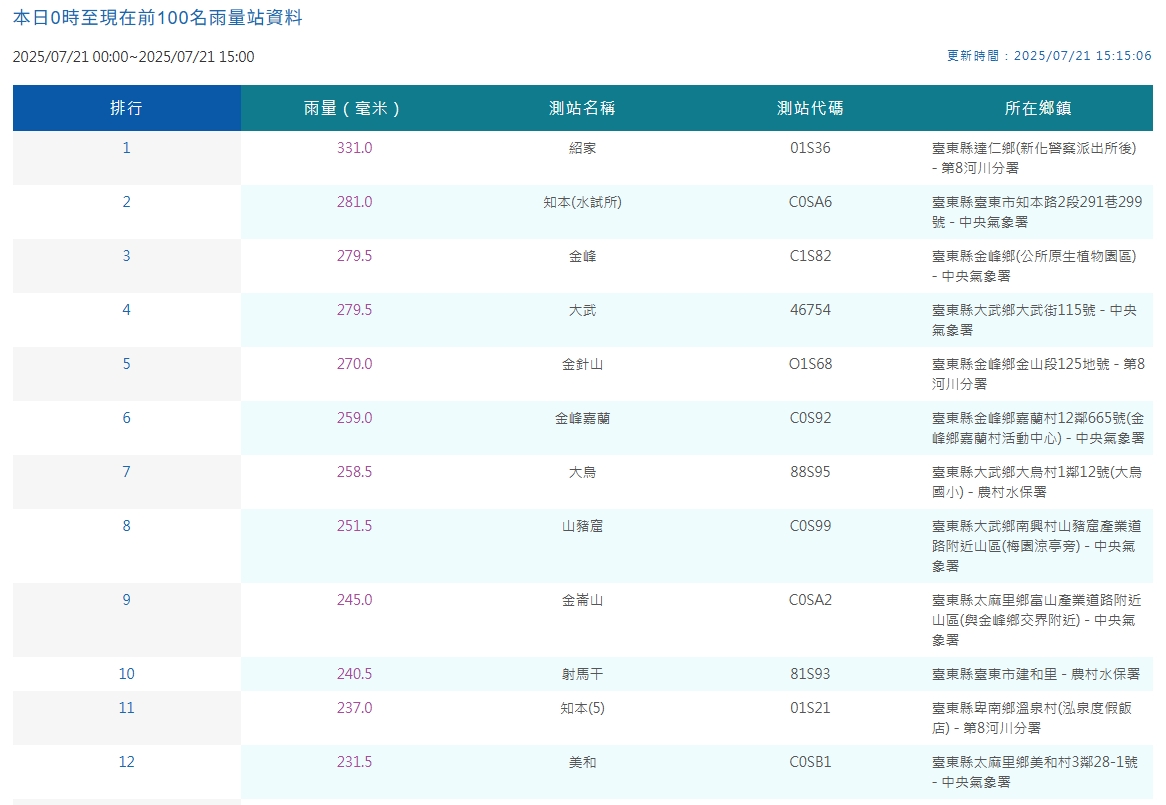Click station code C0S92
The height and width of the screenshot is (805, 1166).
pyautogui.click(x=811, y=418)
